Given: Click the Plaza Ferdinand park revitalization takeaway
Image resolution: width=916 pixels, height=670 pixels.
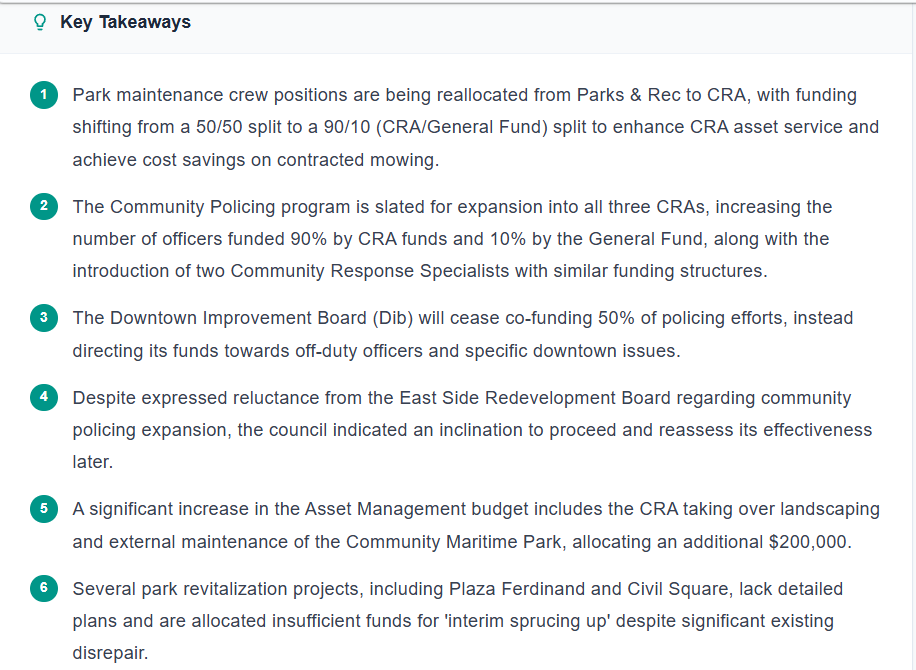Looking at the screenshot, I should click(x=457, y=620).
